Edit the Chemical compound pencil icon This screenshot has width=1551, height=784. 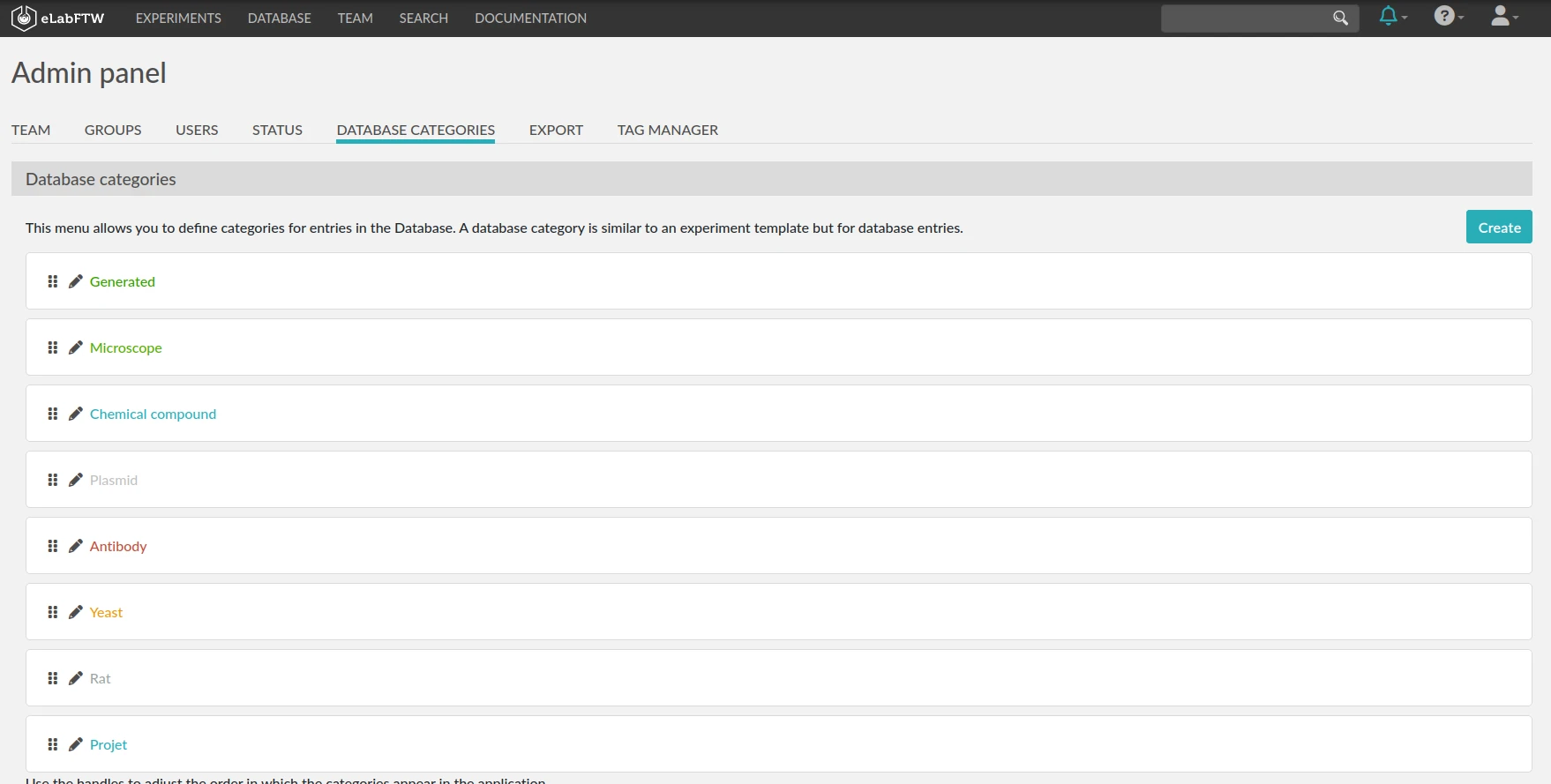click(x=76, y=414)
